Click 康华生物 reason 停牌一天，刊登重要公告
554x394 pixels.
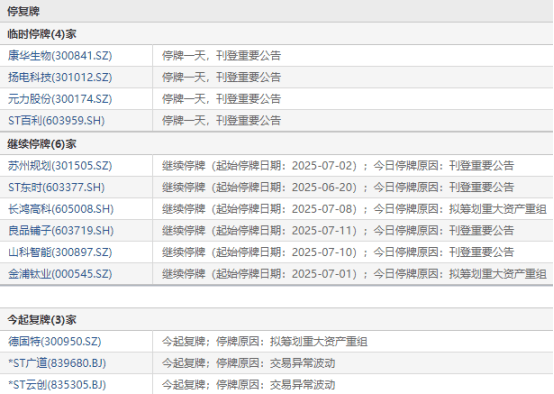click(222, 55)
